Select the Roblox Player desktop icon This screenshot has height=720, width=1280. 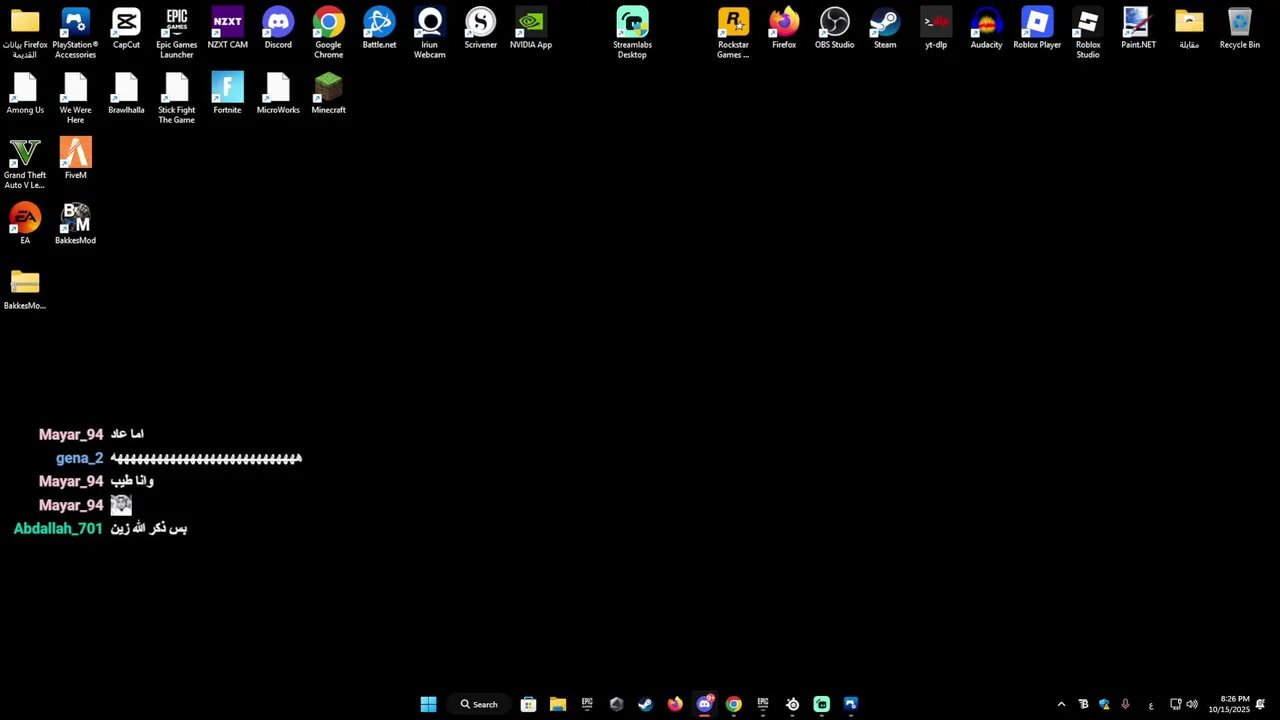(1037, 28)
